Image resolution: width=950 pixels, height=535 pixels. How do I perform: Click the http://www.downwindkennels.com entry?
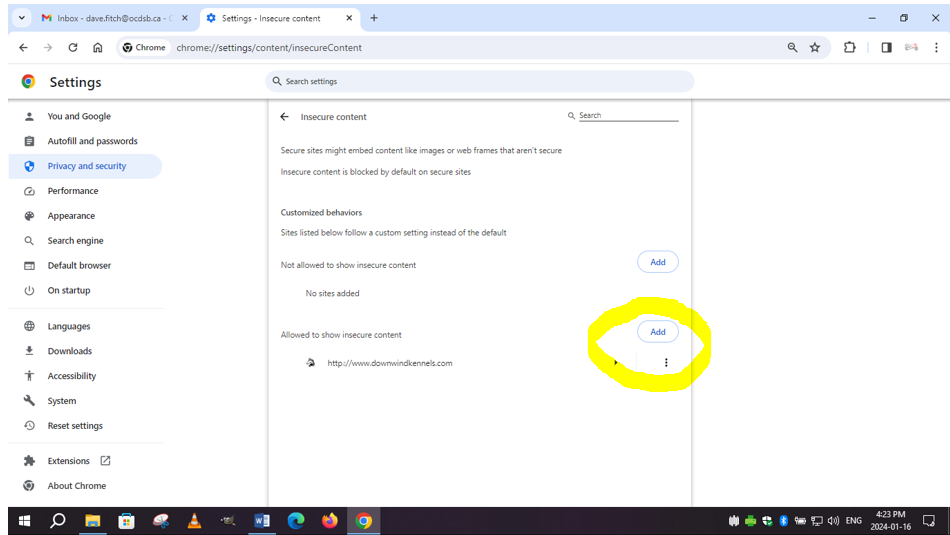390,363
